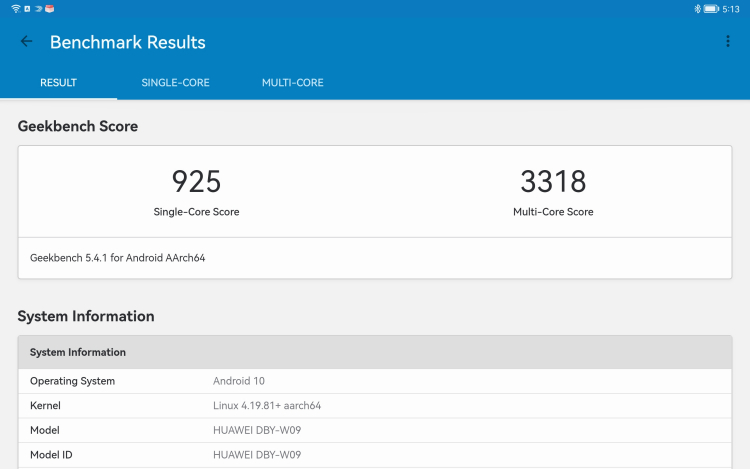Tap the Single-Core Score label
Viewport: 750px width, 469px height.
(x=196, y=212)
